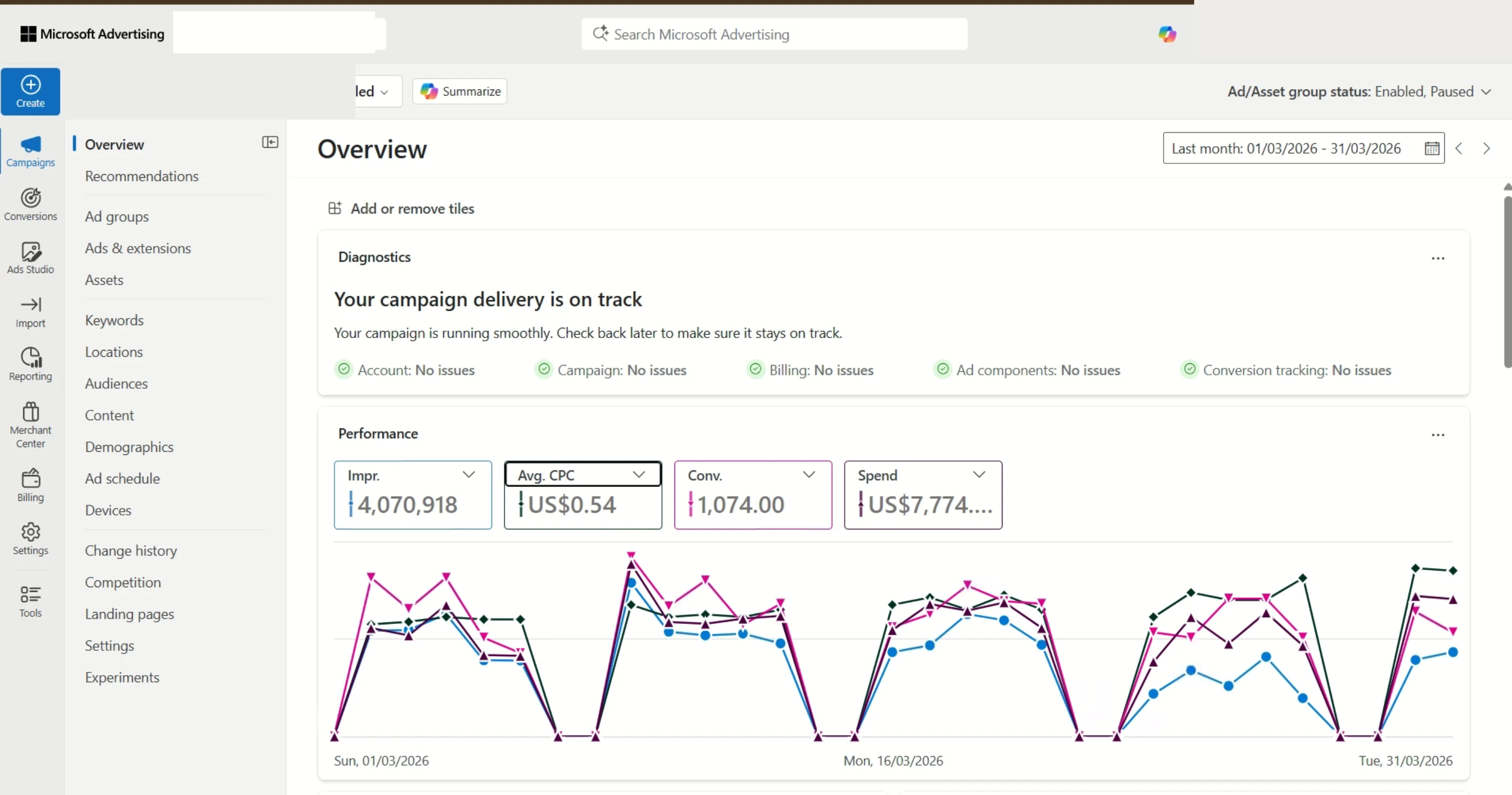Select the Billing icon in sidebar
Image resolution: width=1512 pixels, height=795 pixels.
pos(30,484)
